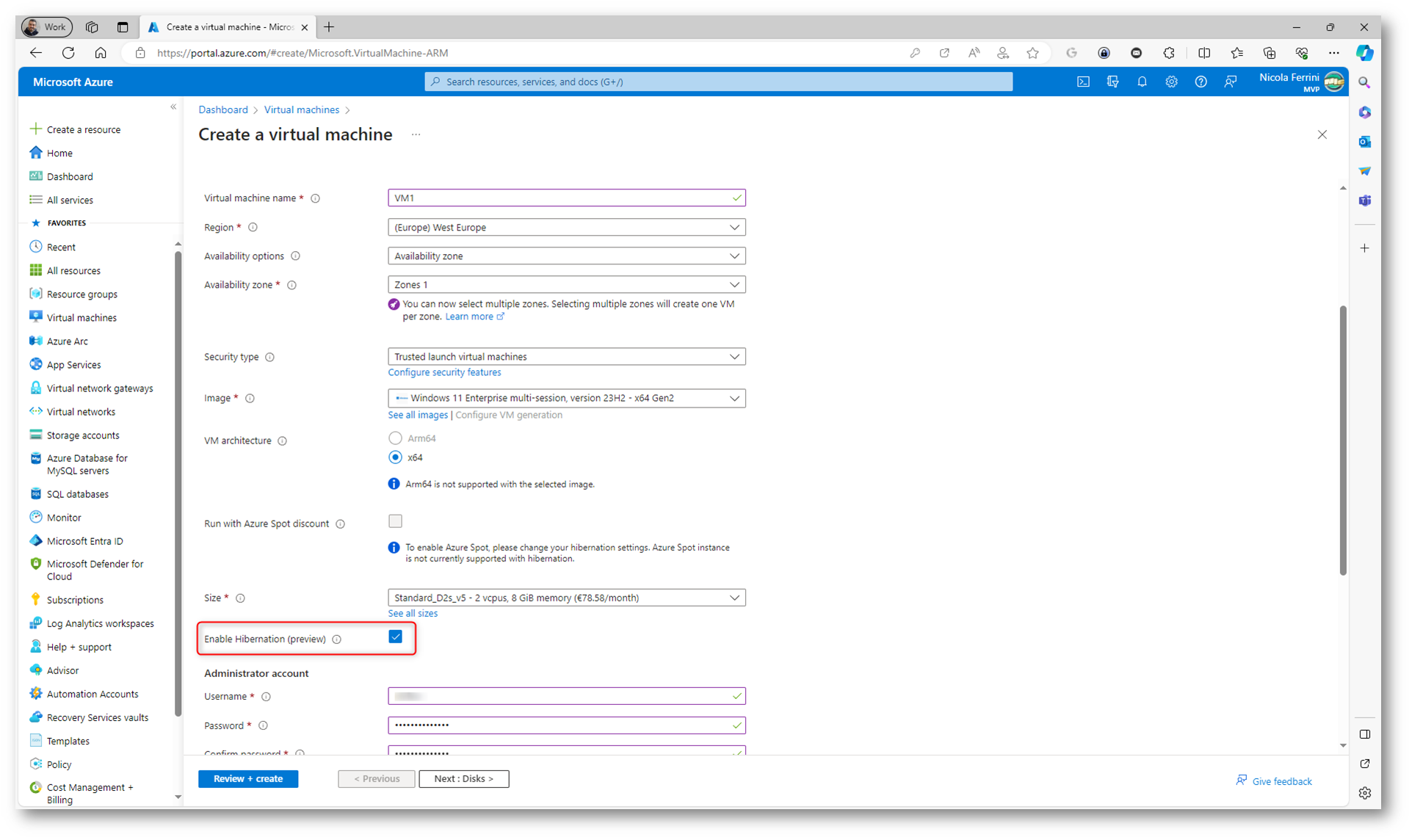Select the Arm64 architecture radio button
Screen dimensions: 1412x840
tap(395, 438)
